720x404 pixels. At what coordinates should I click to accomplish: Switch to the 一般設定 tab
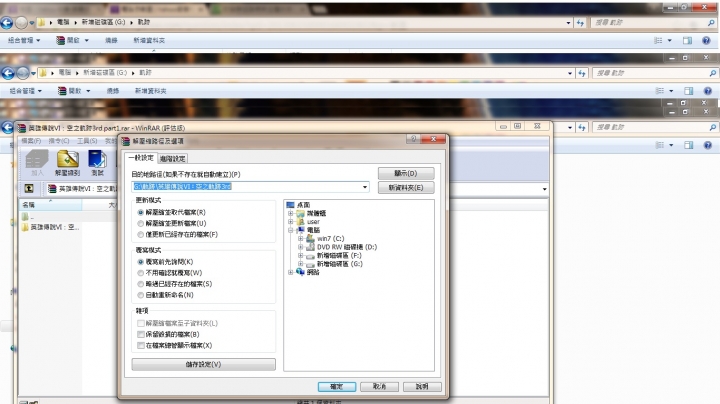click(141, 158)
